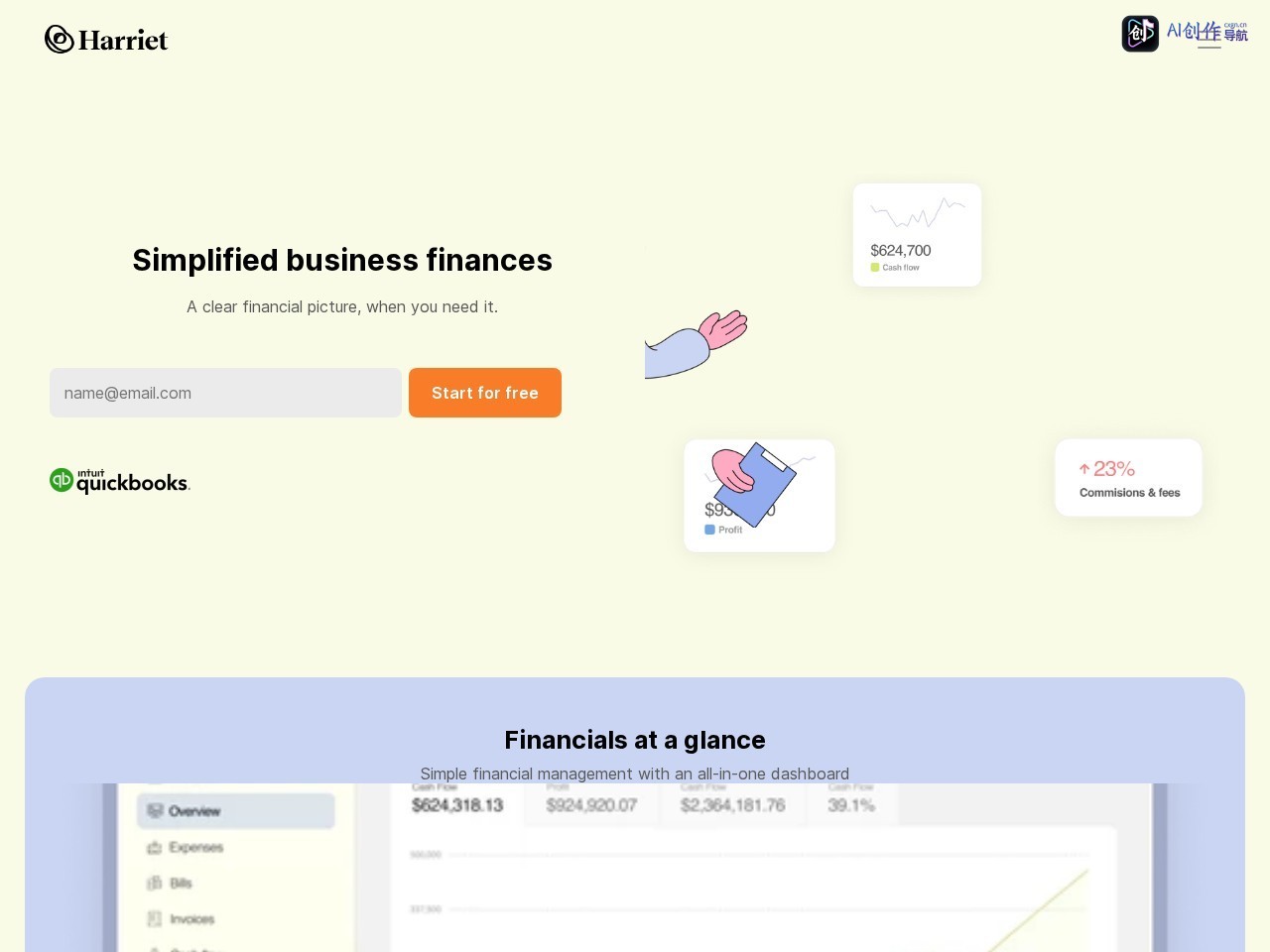The width and height of the screenshot is (1270, 952).
Task: Click the Bills sidebar icon
Action: [154, 883]
